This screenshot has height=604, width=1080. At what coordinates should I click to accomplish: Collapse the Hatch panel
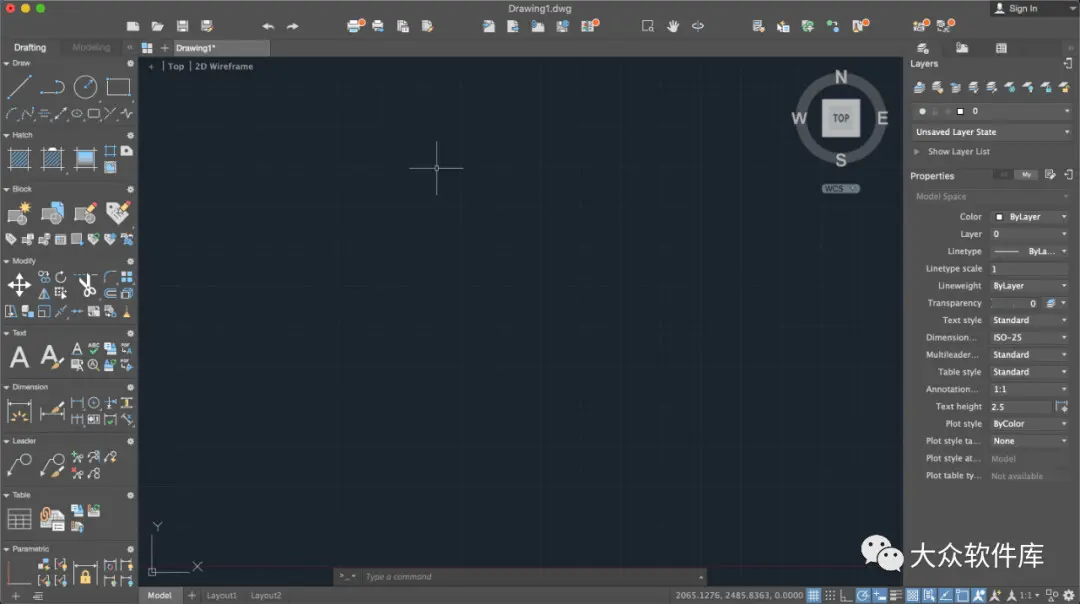[x=6, y=135]
